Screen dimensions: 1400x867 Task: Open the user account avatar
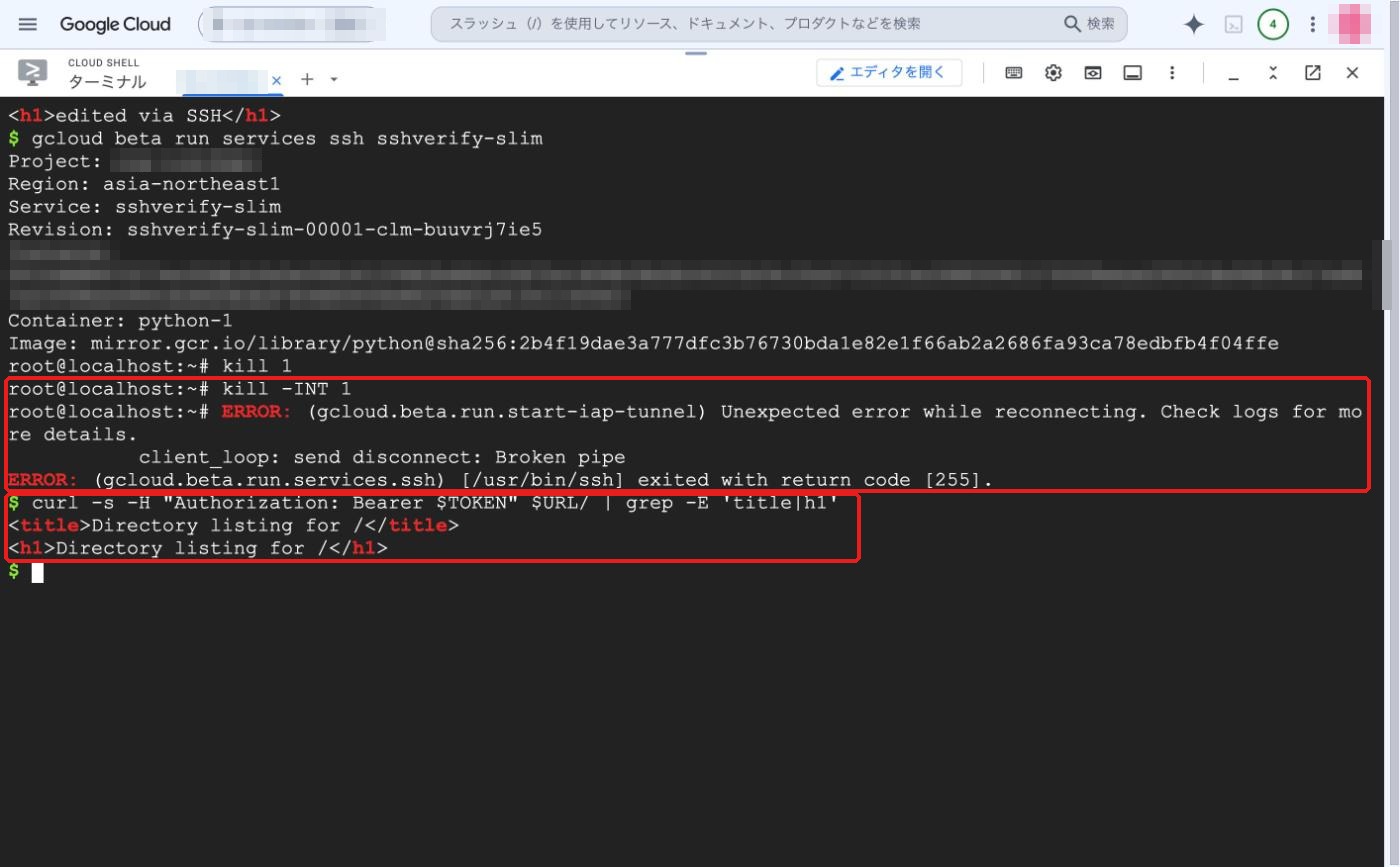(1350, 25)
